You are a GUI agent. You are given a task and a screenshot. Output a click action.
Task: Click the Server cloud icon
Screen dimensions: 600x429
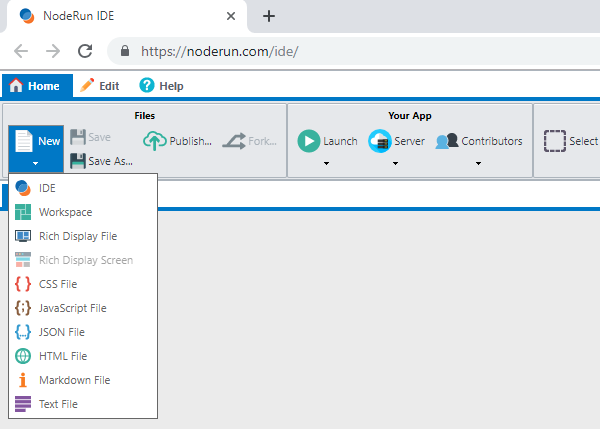tap(380, 141)
